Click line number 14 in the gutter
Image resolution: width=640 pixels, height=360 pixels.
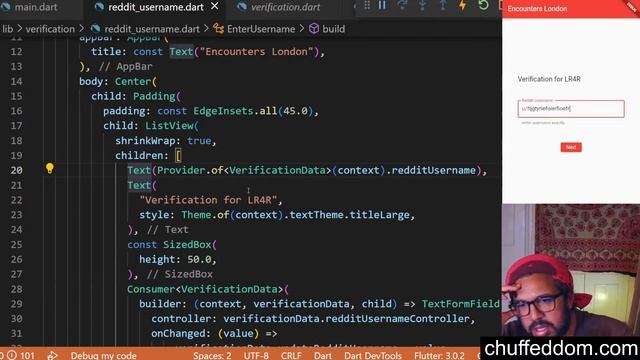tap(16, 81)
